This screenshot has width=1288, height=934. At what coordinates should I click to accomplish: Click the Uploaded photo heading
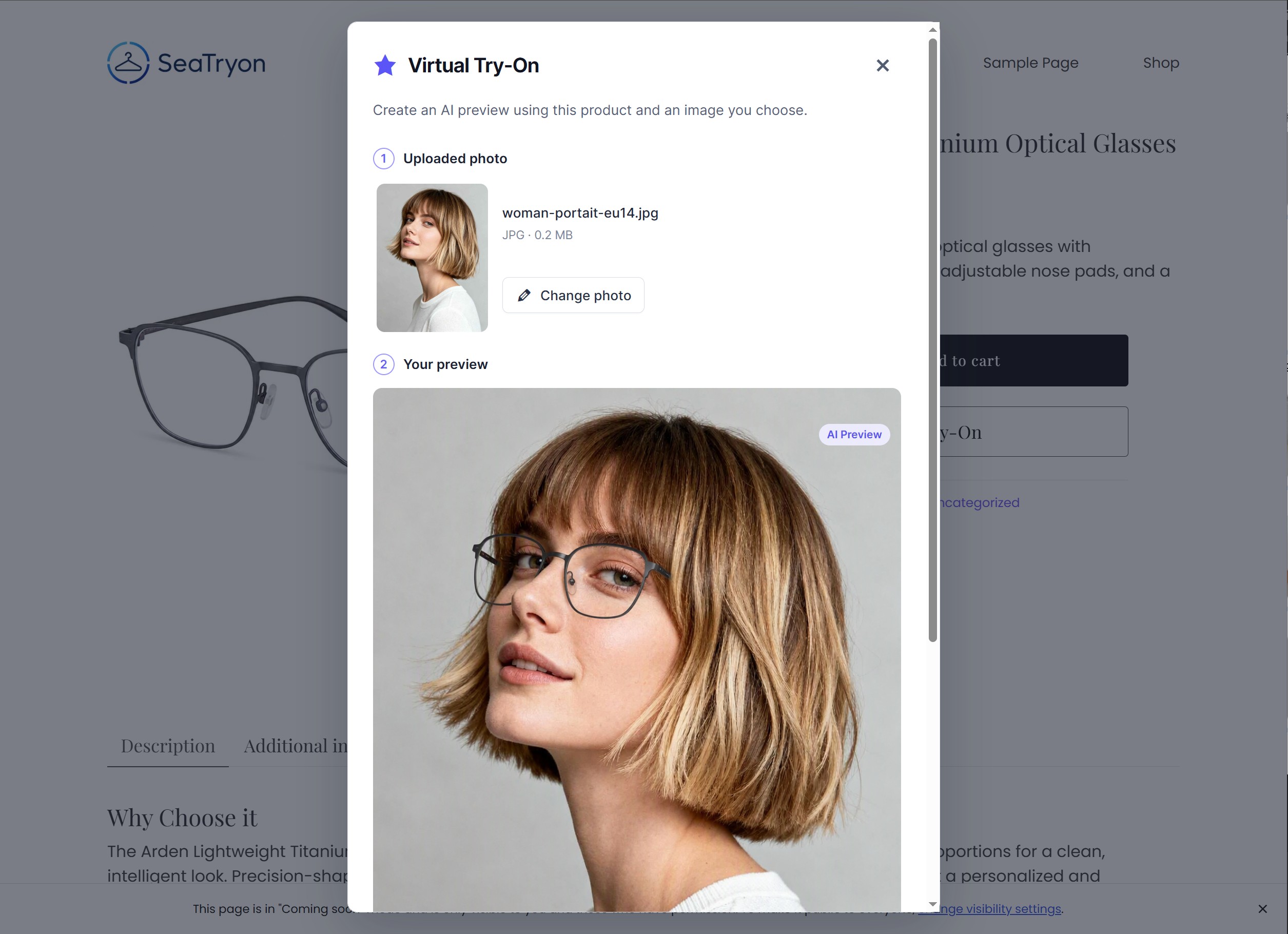(x=455, y=159)
